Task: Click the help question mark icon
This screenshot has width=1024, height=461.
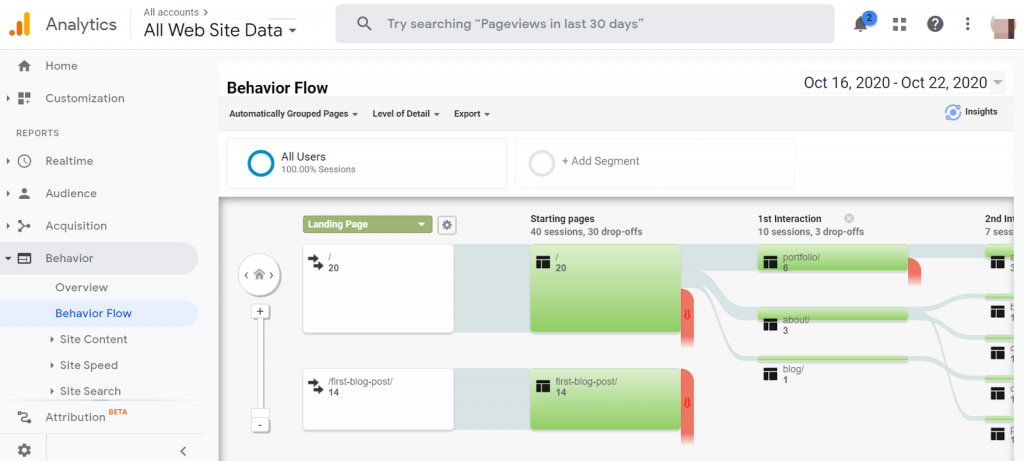Action: (x=935, y=24)
